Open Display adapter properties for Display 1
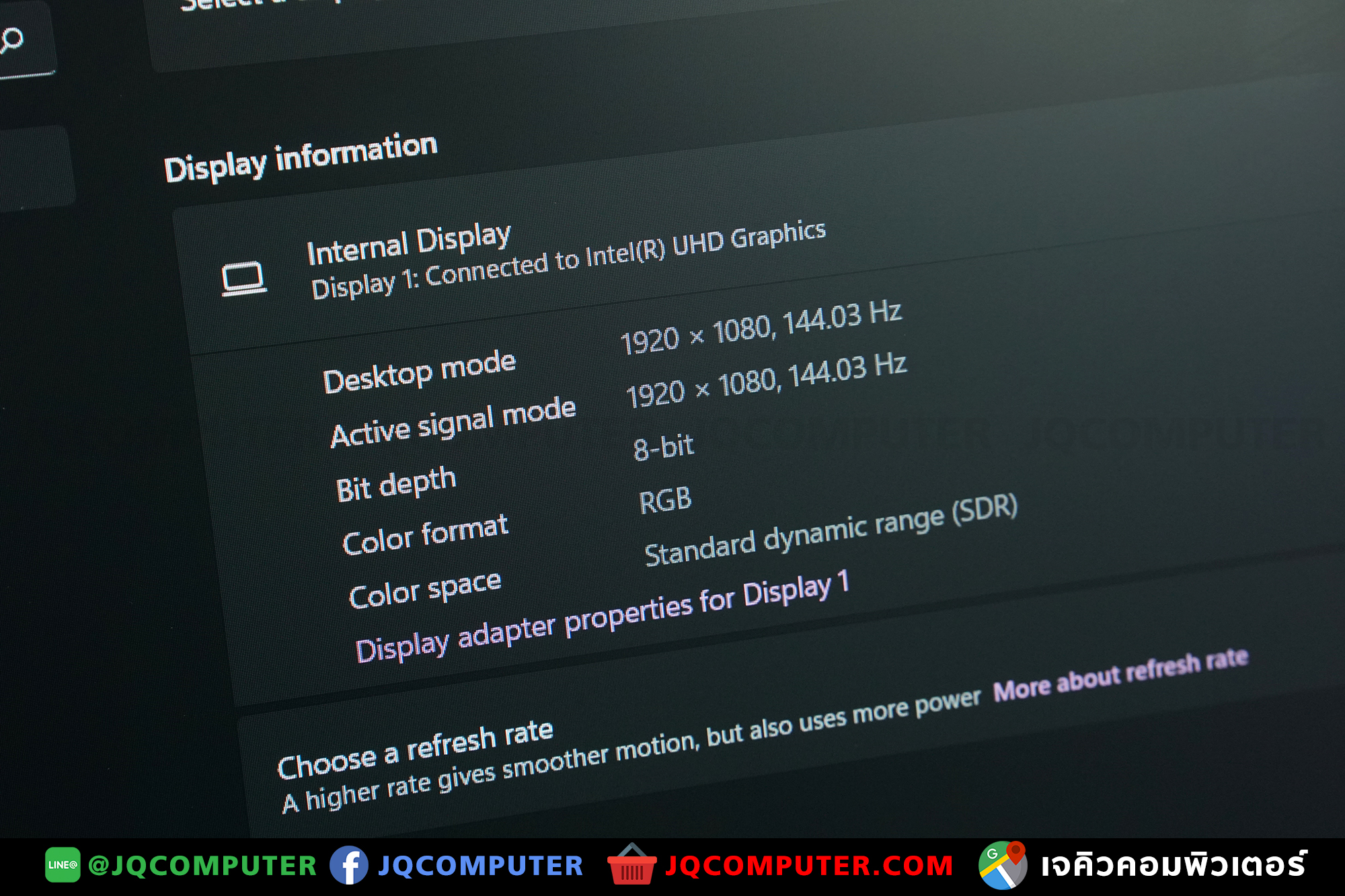 [x=603, y=617]
